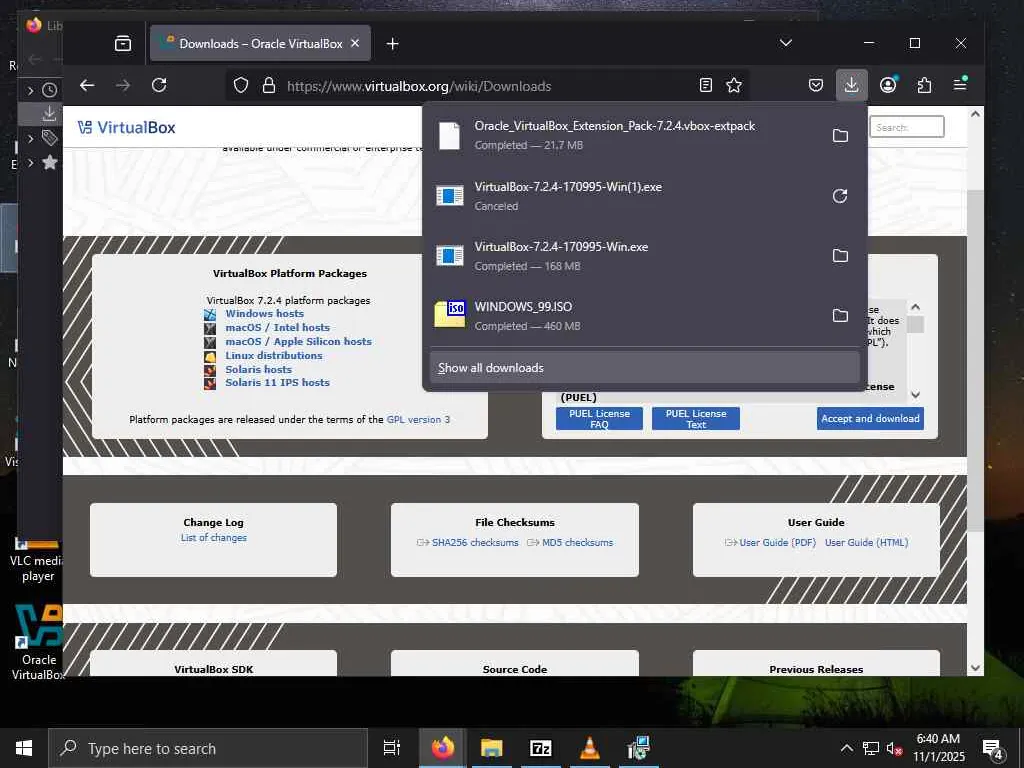Image resolution: width=1024 pixels, height=768 pixels.
Task: Retry canceled VirtualBox Win(1).exe download
Action: [840, 196]
